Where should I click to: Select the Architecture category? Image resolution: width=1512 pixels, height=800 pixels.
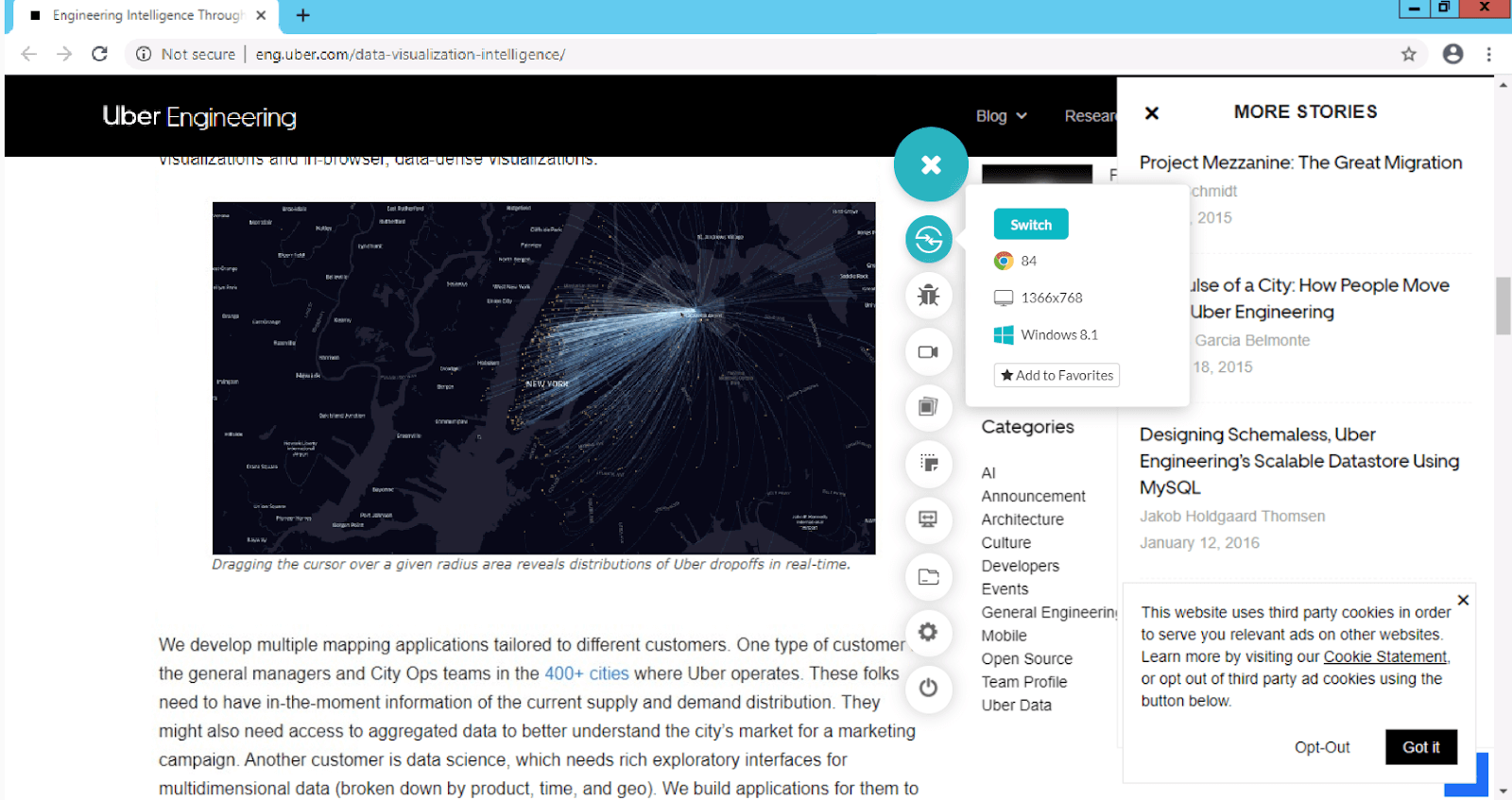[1022, 519]
